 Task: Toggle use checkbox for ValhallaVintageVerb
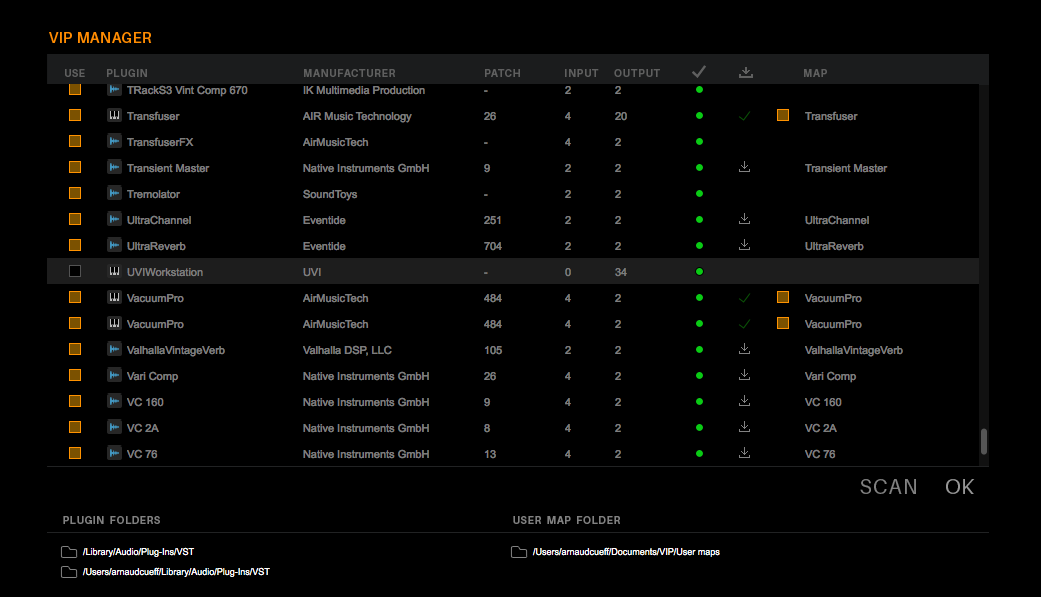(x=75, y=349)
